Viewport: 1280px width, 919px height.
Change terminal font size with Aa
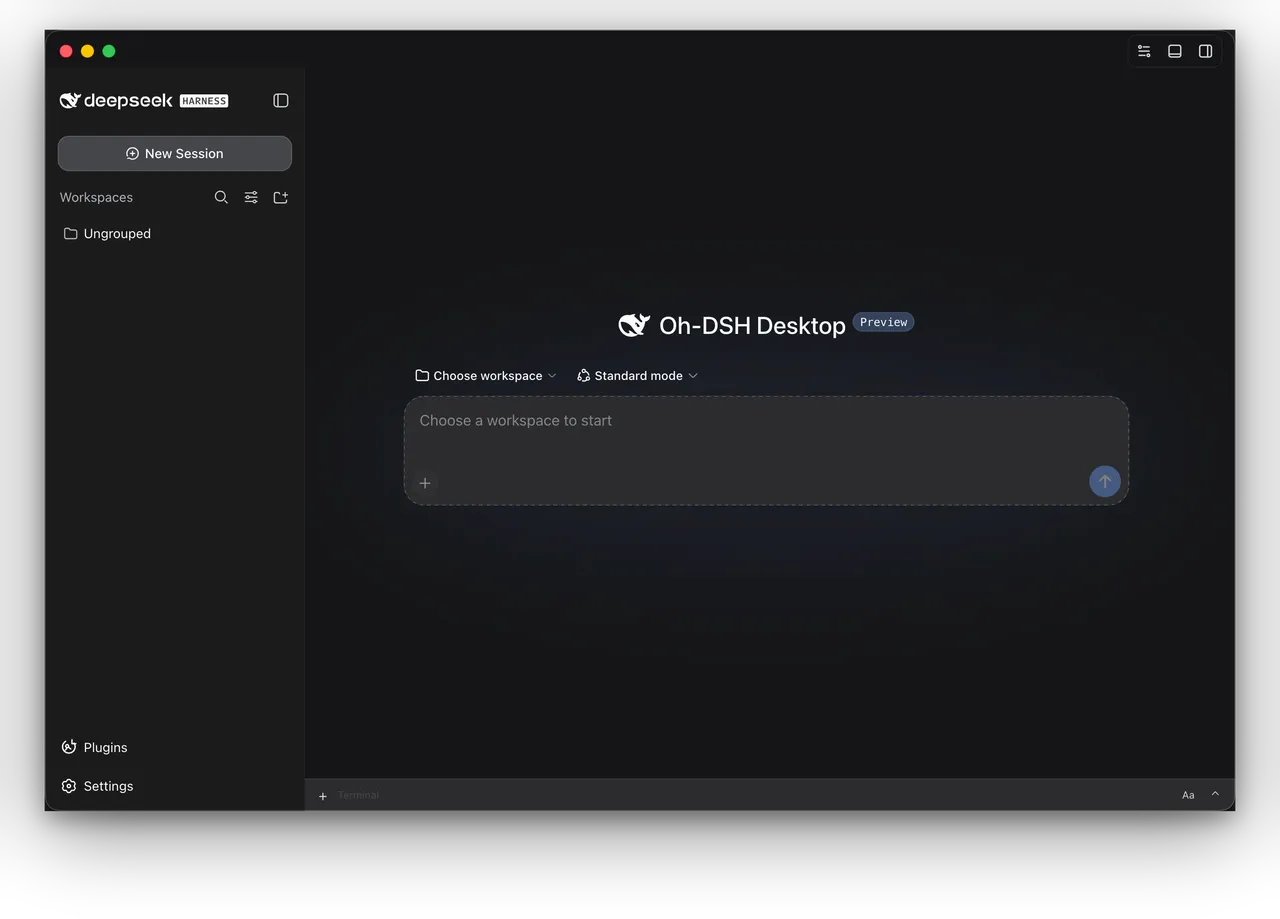1188,795
